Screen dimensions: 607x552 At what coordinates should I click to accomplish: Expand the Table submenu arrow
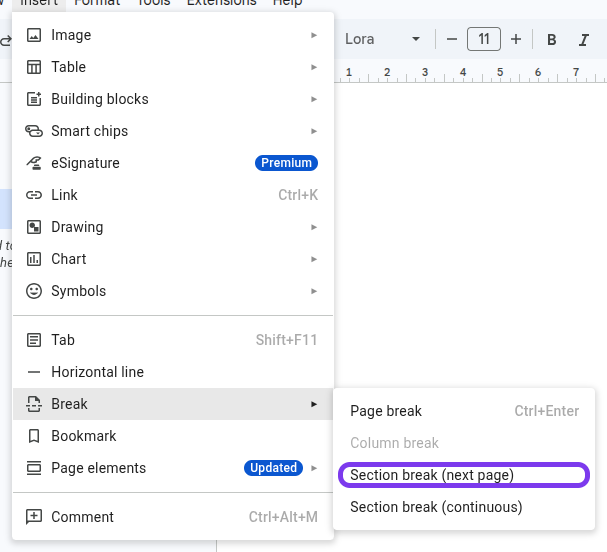(x=314, y=67)
